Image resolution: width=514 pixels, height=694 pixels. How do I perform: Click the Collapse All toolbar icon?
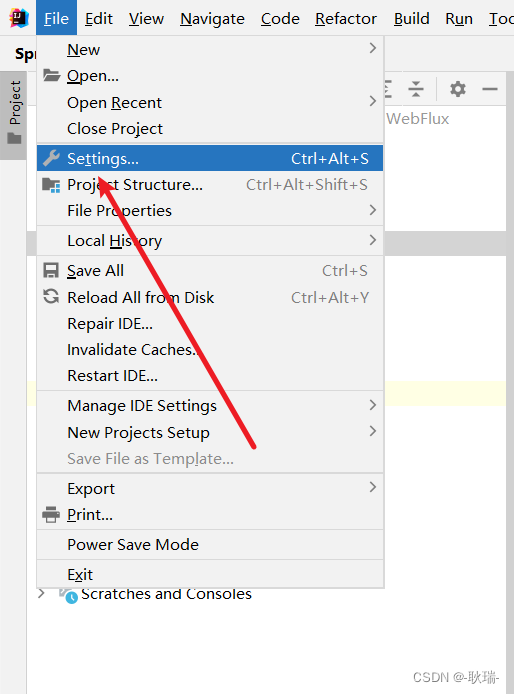pos(416,89)
